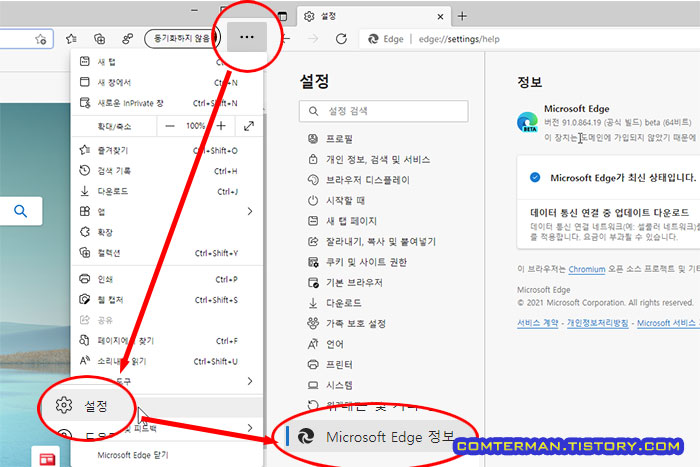
Task: Click the add-to-favorites star in address bar
Action: [x=41, y=39]
